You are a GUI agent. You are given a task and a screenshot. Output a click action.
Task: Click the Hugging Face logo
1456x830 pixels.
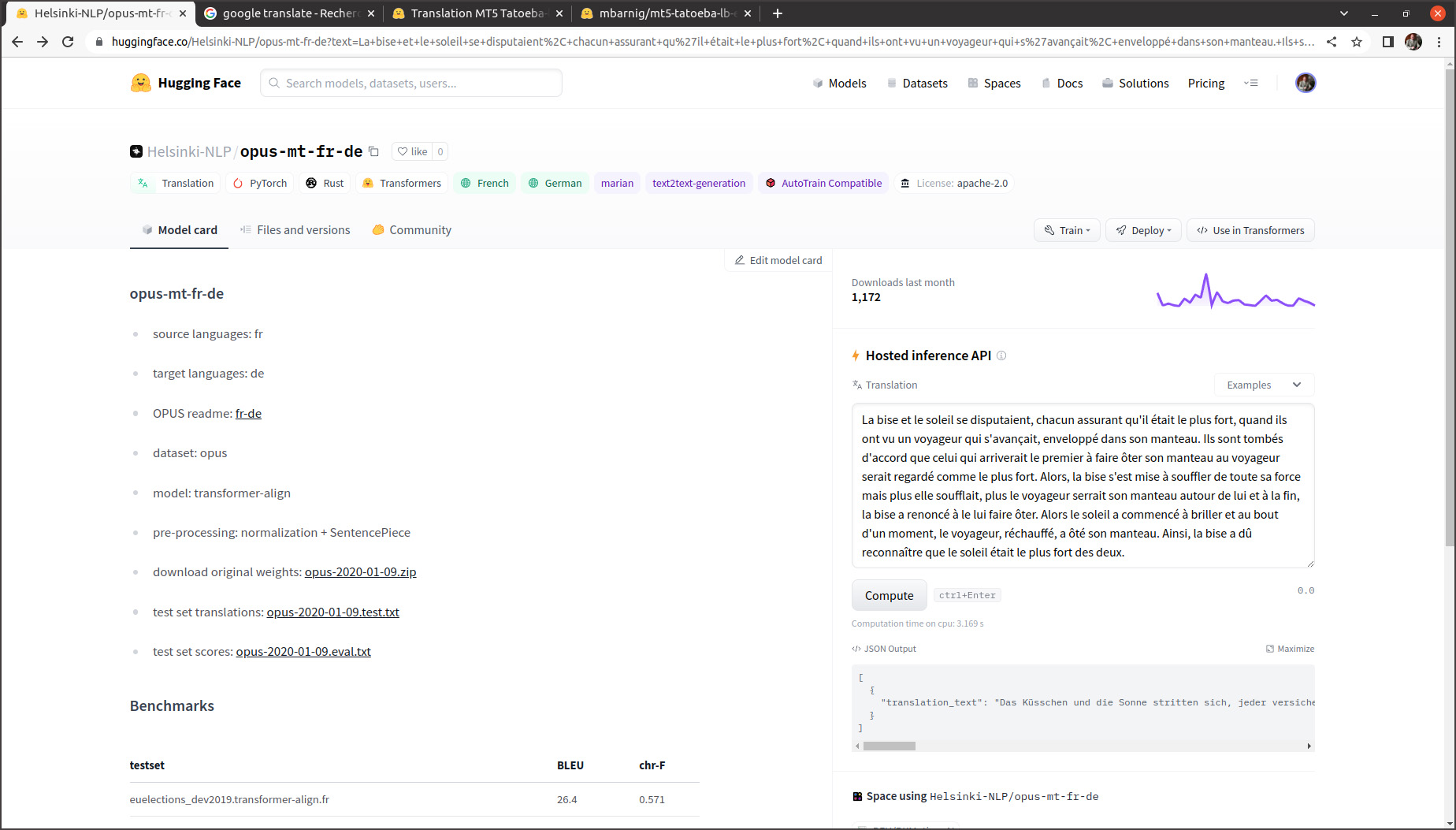(186, 83)
